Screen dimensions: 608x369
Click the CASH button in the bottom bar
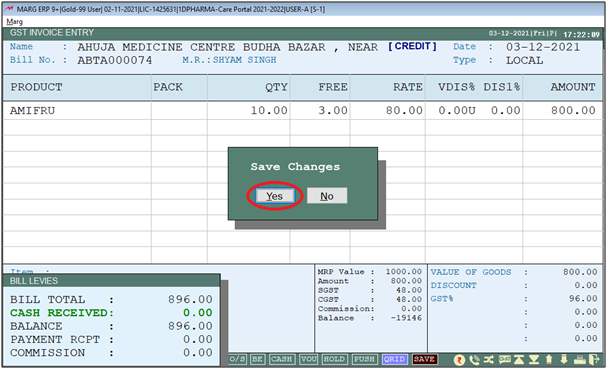click(x=282, y=359)
